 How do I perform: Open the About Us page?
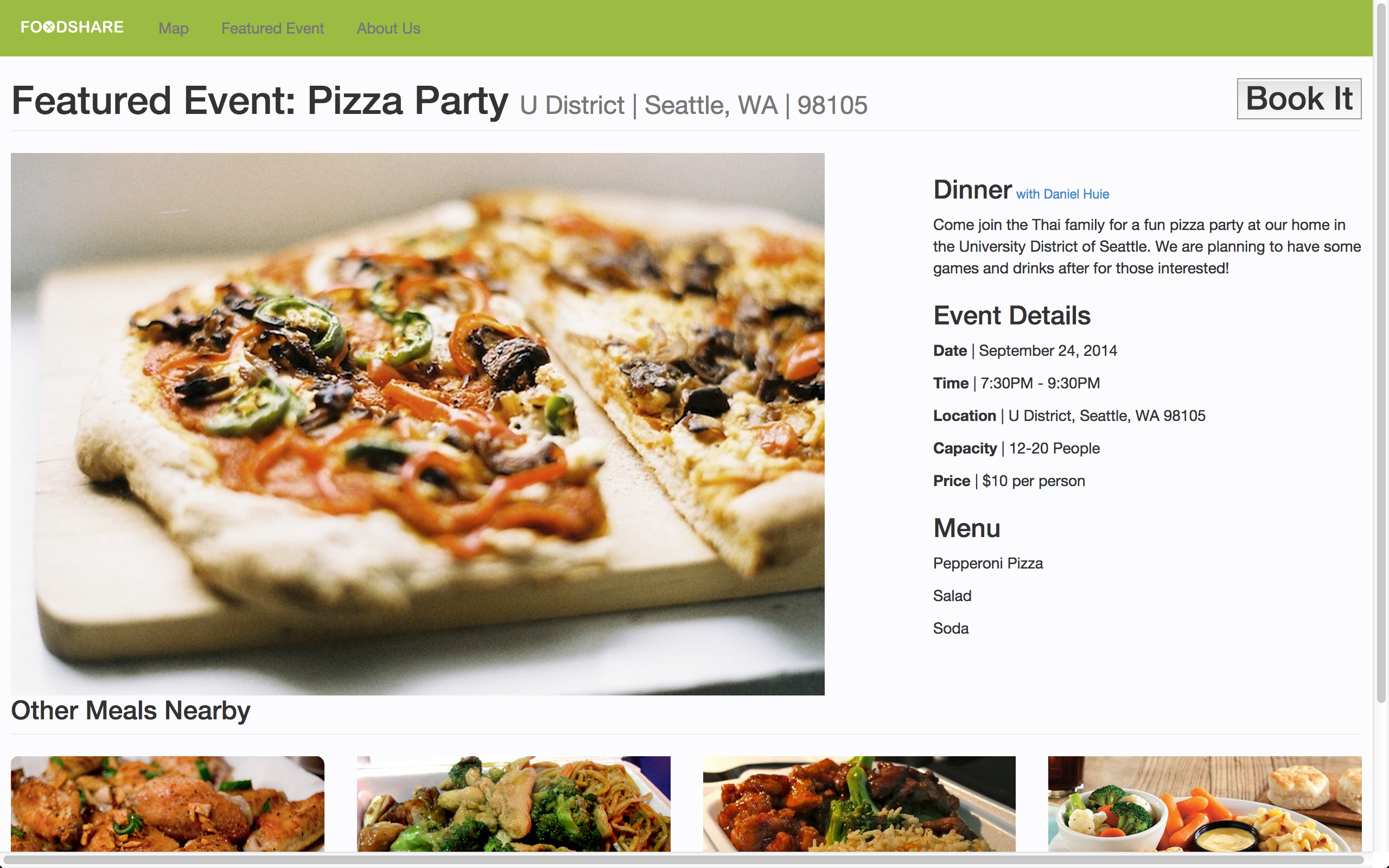pos(388,28)
